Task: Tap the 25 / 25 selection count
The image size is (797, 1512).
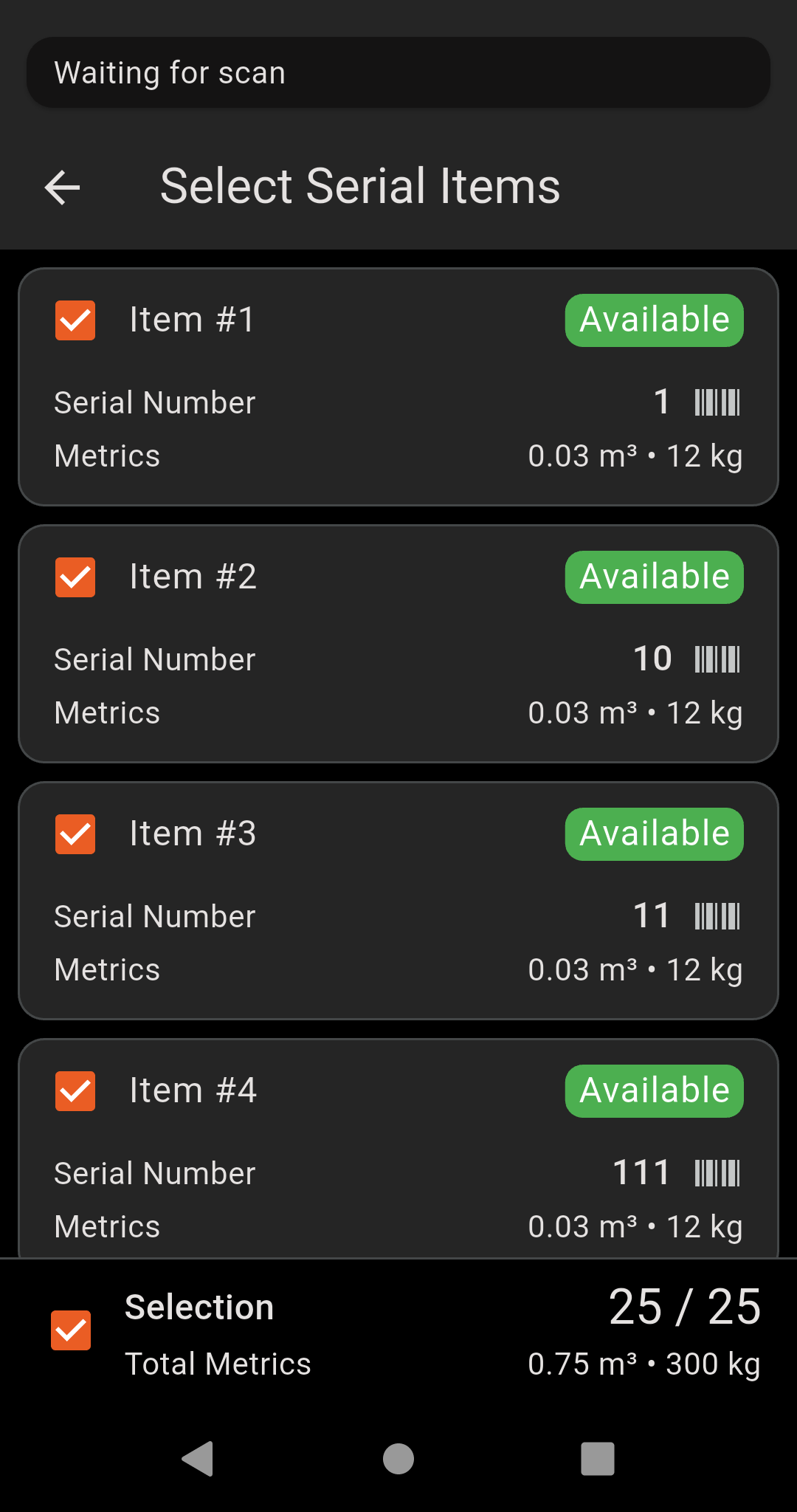Action: pos(684,1307)
